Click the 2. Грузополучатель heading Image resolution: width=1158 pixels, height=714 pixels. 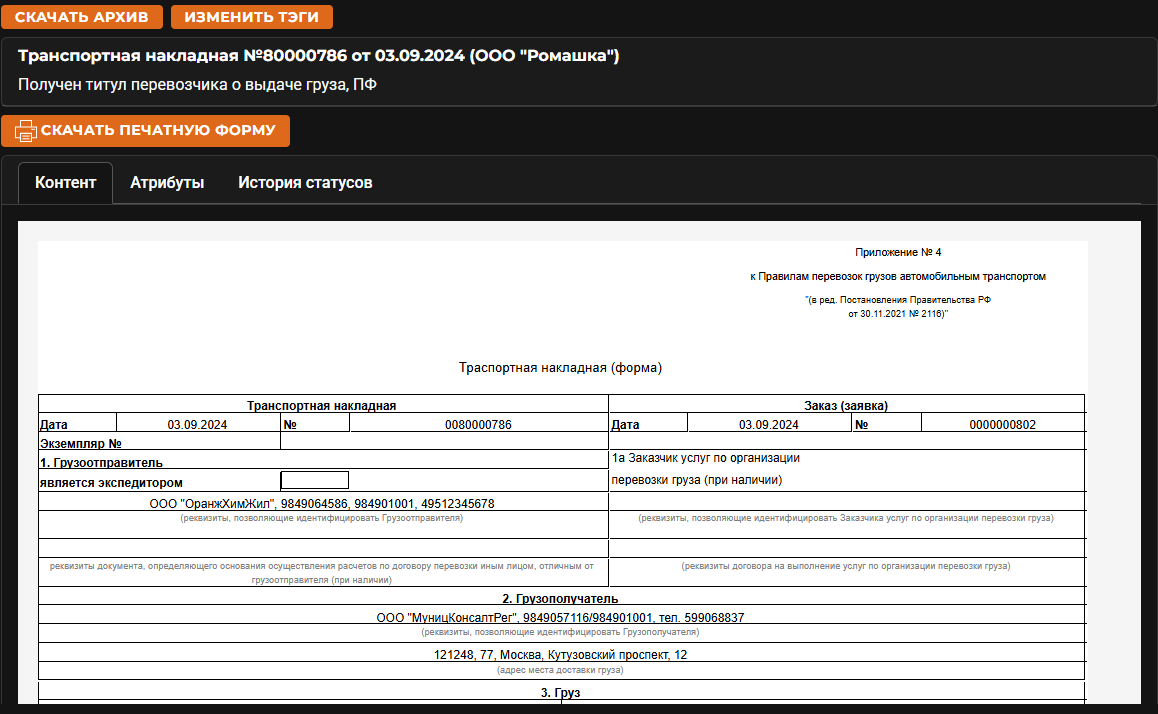click(x=561, y=598)
